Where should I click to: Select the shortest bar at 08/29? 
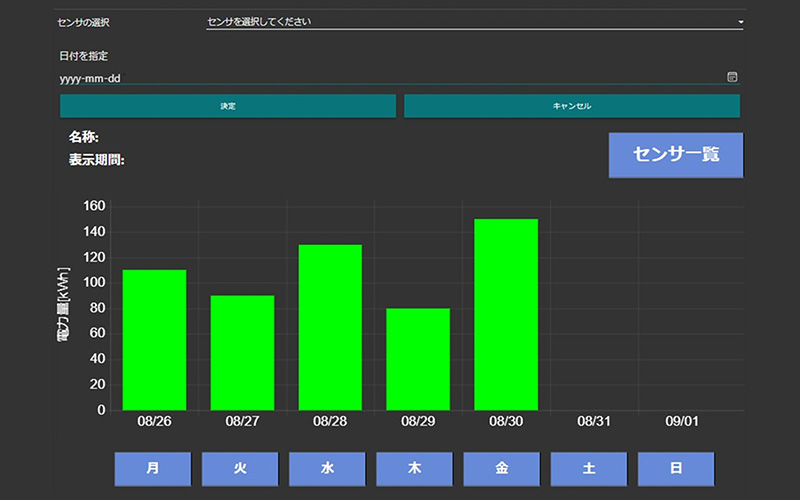tap(418, 359)
